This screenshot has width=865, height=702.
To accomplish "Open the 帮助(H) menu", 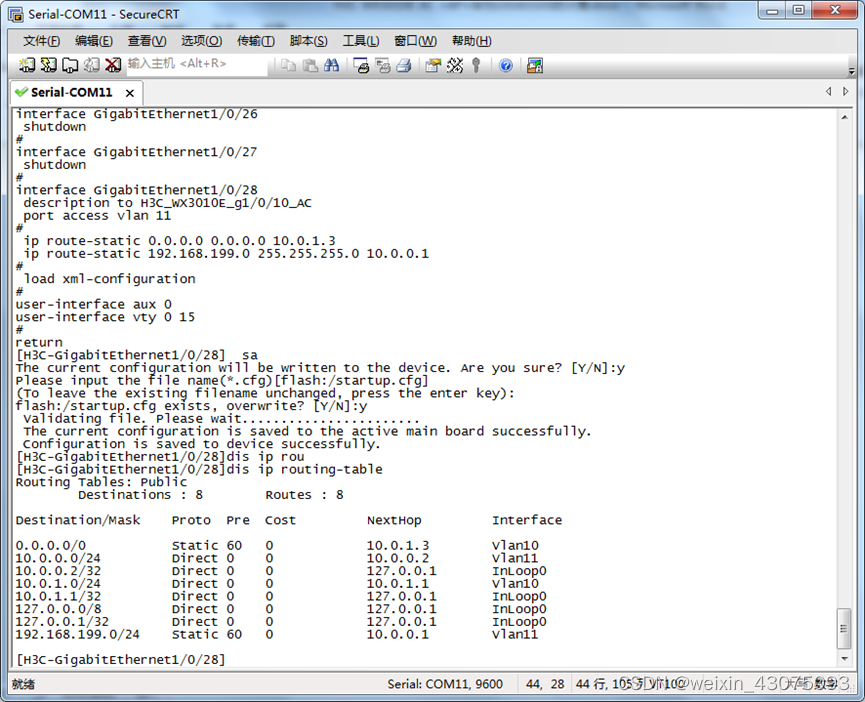I will (x=471, y=41).
